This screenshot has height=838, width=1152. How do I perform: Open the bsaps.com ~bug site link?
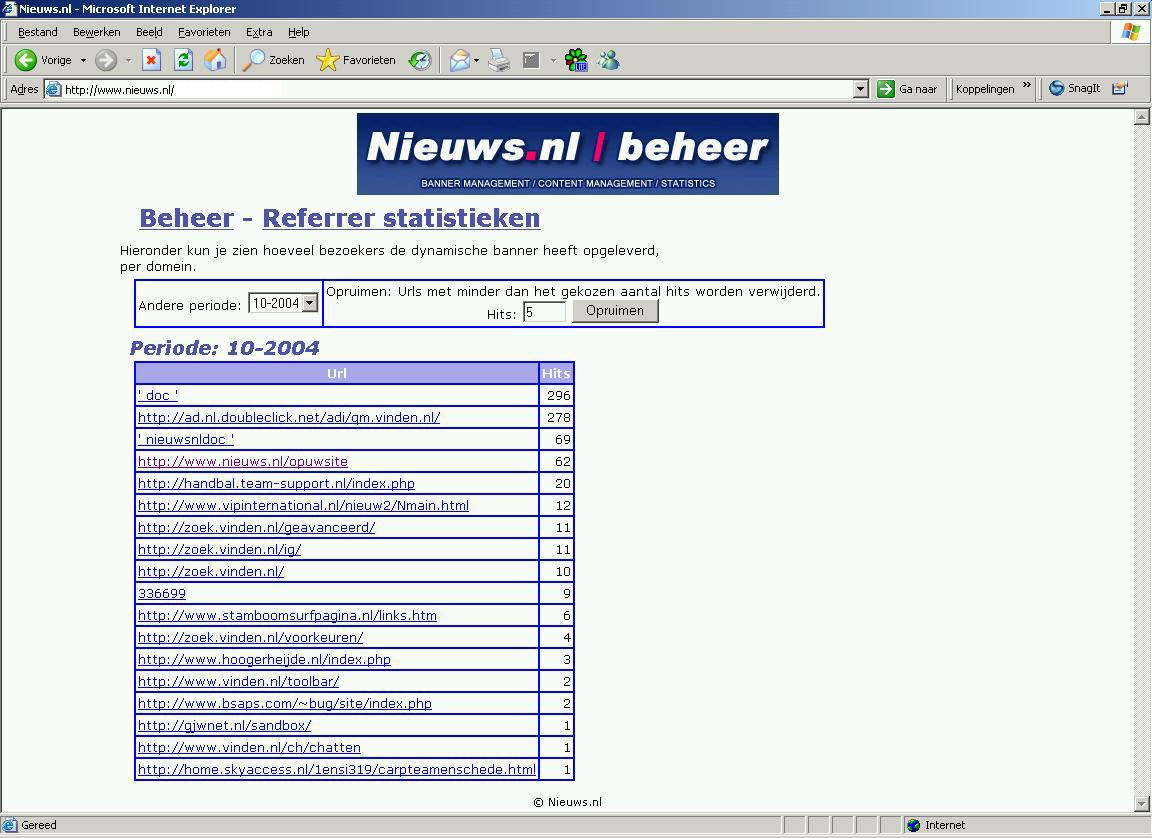coord(285,704)
